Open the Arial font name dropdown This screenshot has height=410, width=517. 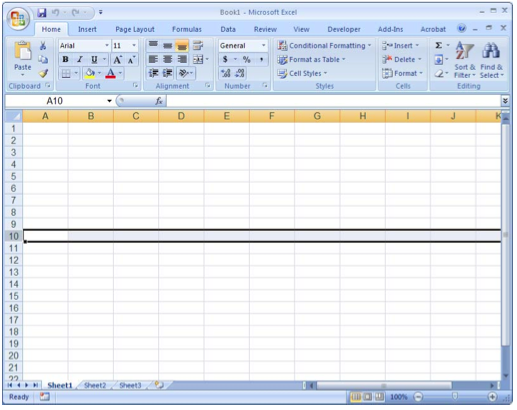click(x=107, y=45)
